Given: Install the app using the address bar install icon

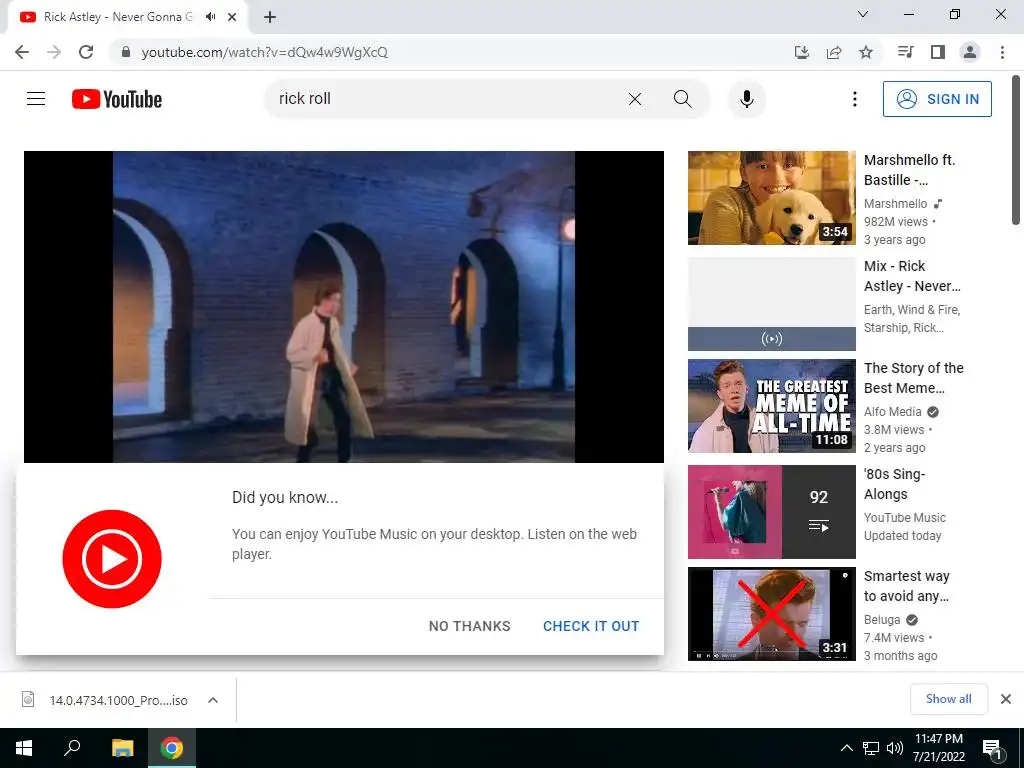Looking at the screenshot, I should point(802,52).
